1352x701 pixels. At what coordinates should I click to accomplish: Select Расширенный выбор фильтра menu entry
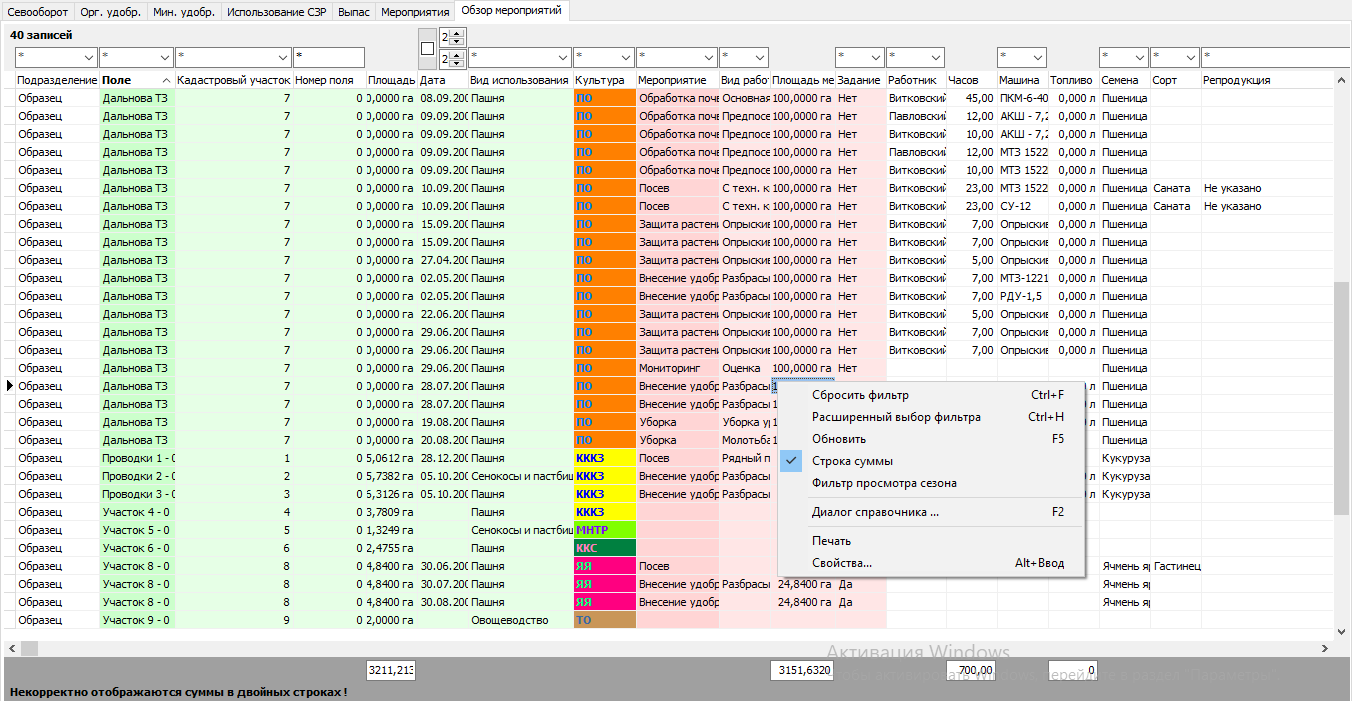point(931,417)
